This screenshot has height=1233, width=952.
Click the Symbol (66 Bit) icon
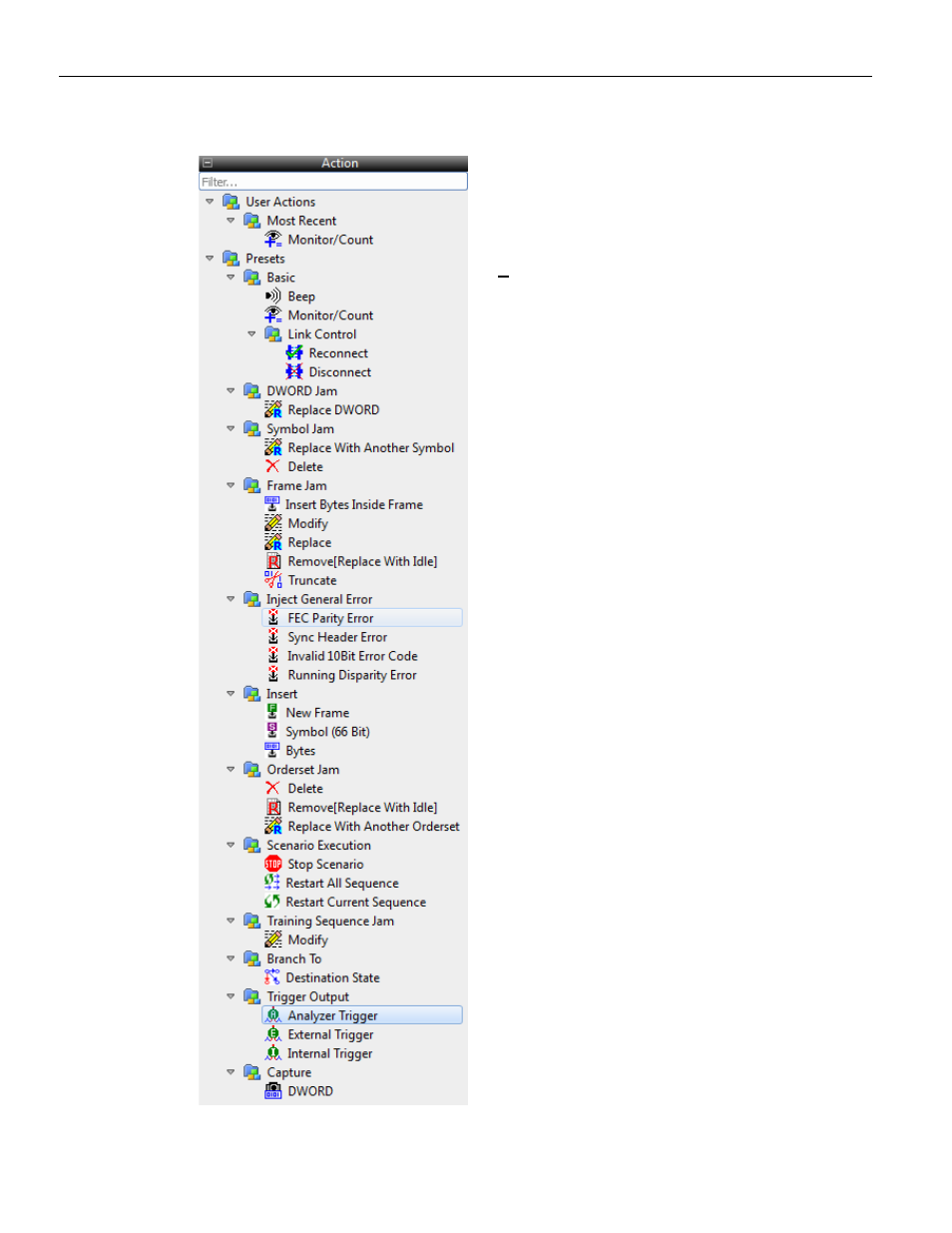tap(272, 732)
